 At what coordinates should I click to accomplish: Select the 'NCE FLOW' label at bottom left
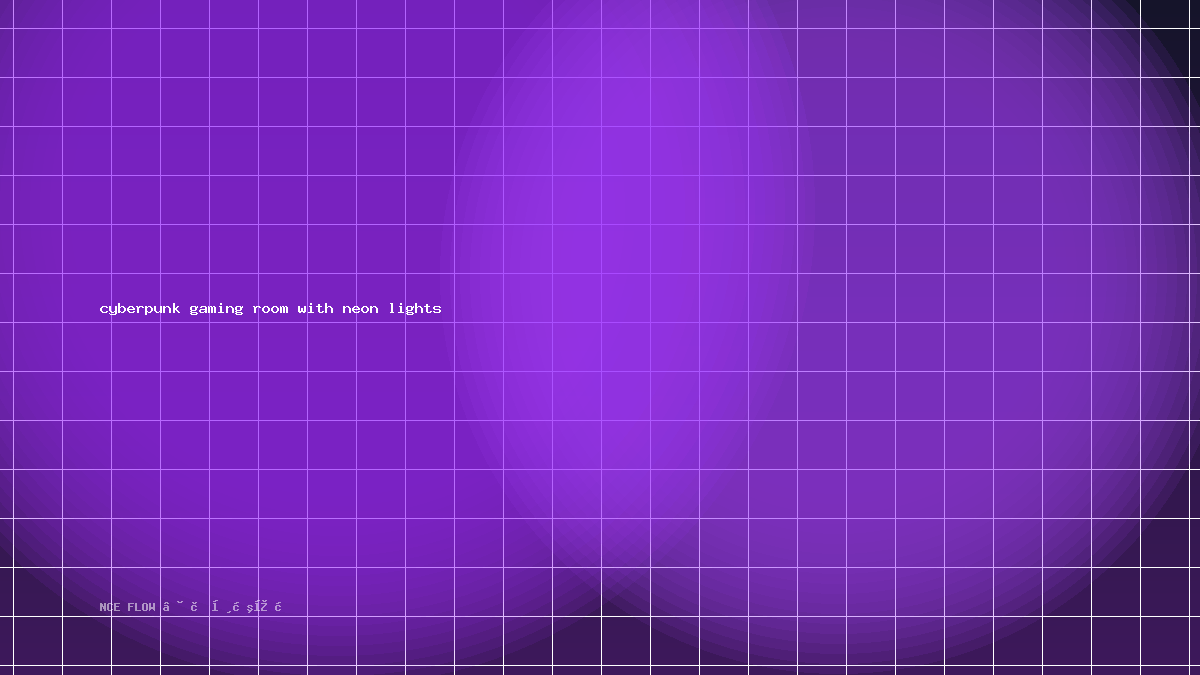[x=128, y=607]
